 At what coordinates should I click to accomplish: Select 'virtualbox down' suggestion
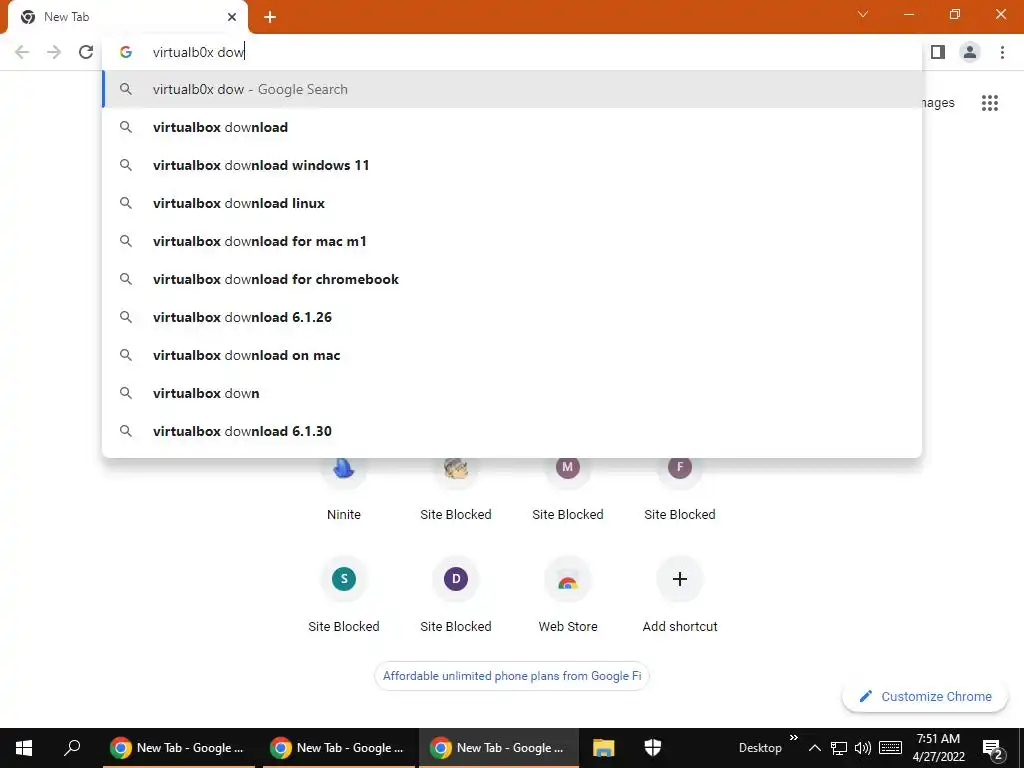512,393
